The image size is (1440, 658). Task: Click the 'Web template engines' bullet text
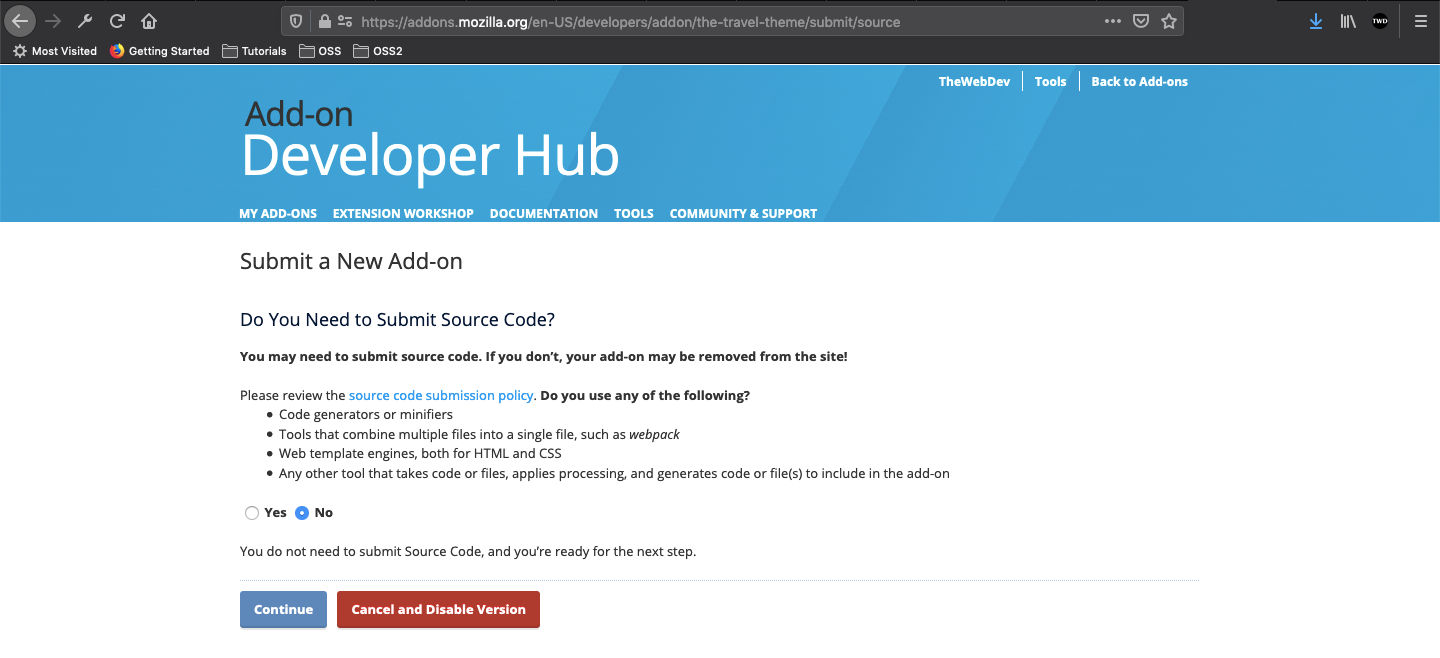pyautogui.click(x=420, y=454)
